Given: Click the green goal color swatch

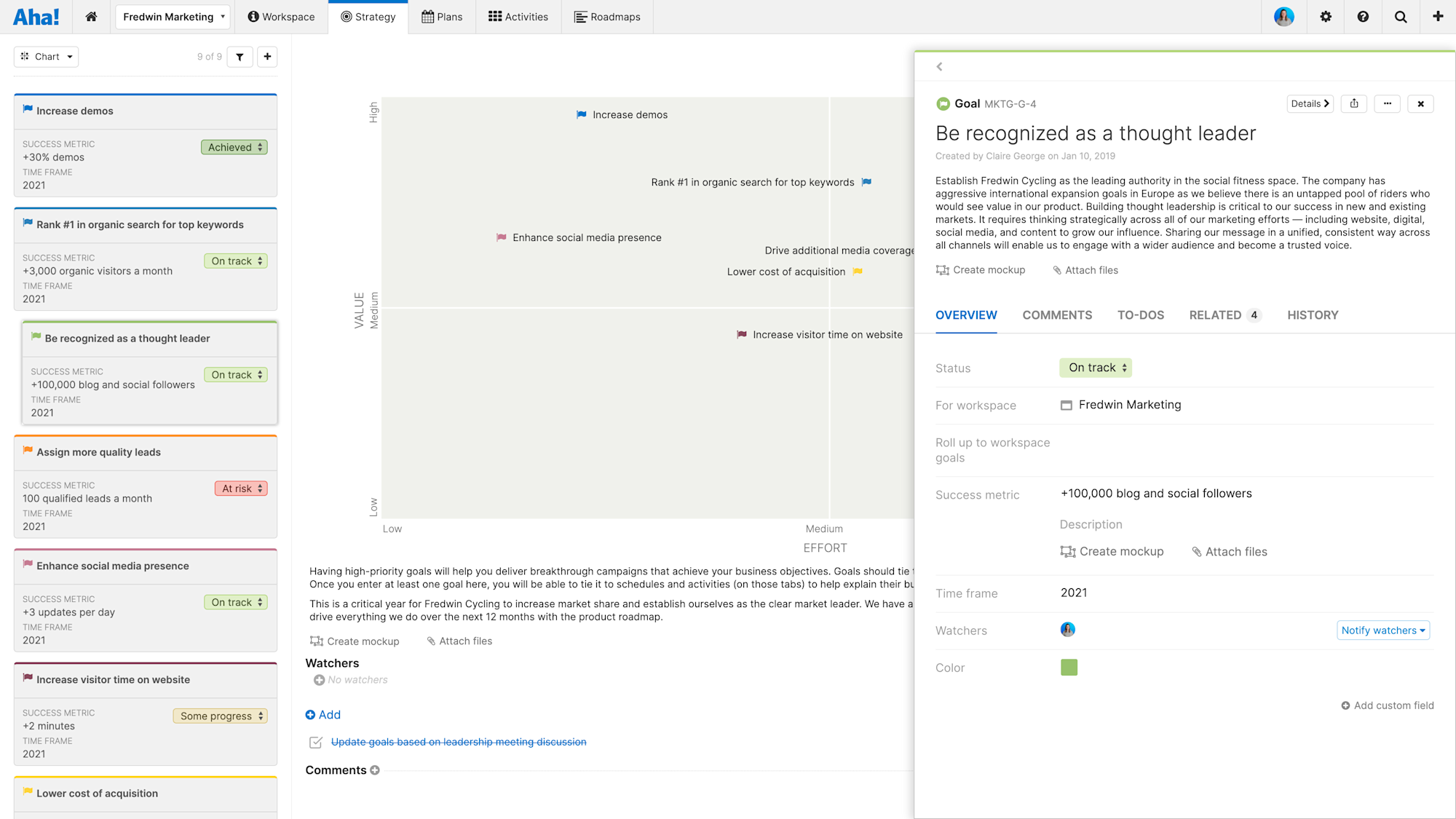Looking at the screenshot, I should tap(1069, 668).
